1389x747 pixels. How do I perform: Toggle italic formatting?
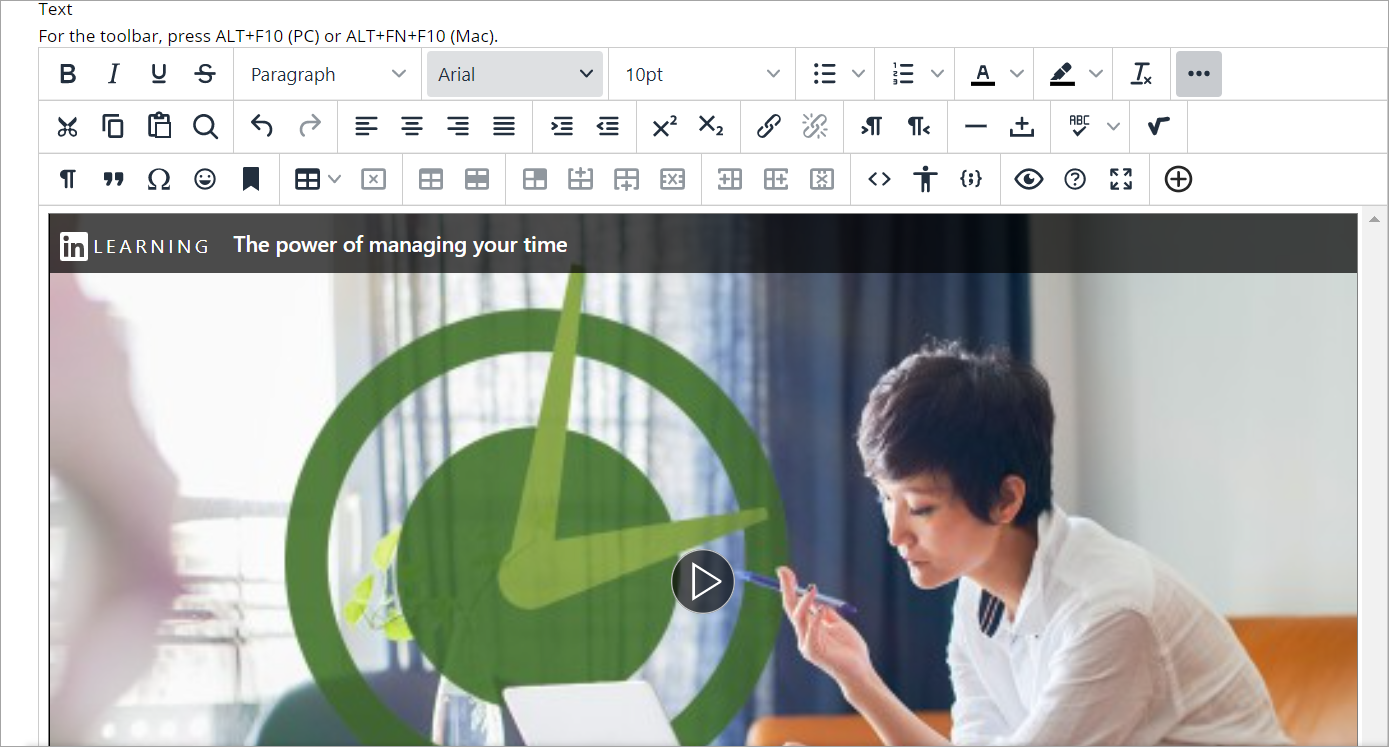tap(113, 74)
